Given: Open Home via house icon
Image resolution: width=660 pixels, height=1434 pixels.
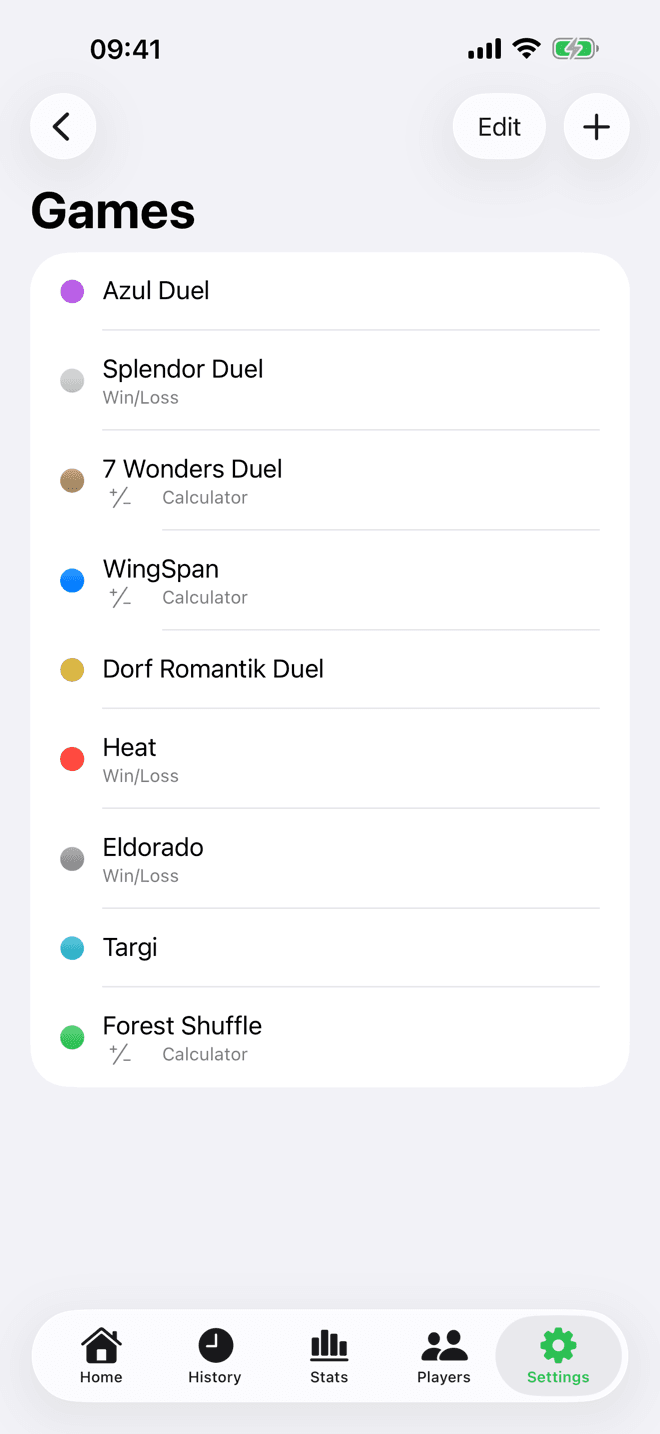Looking at the screenshot, I should click(x=101, y=1356).
